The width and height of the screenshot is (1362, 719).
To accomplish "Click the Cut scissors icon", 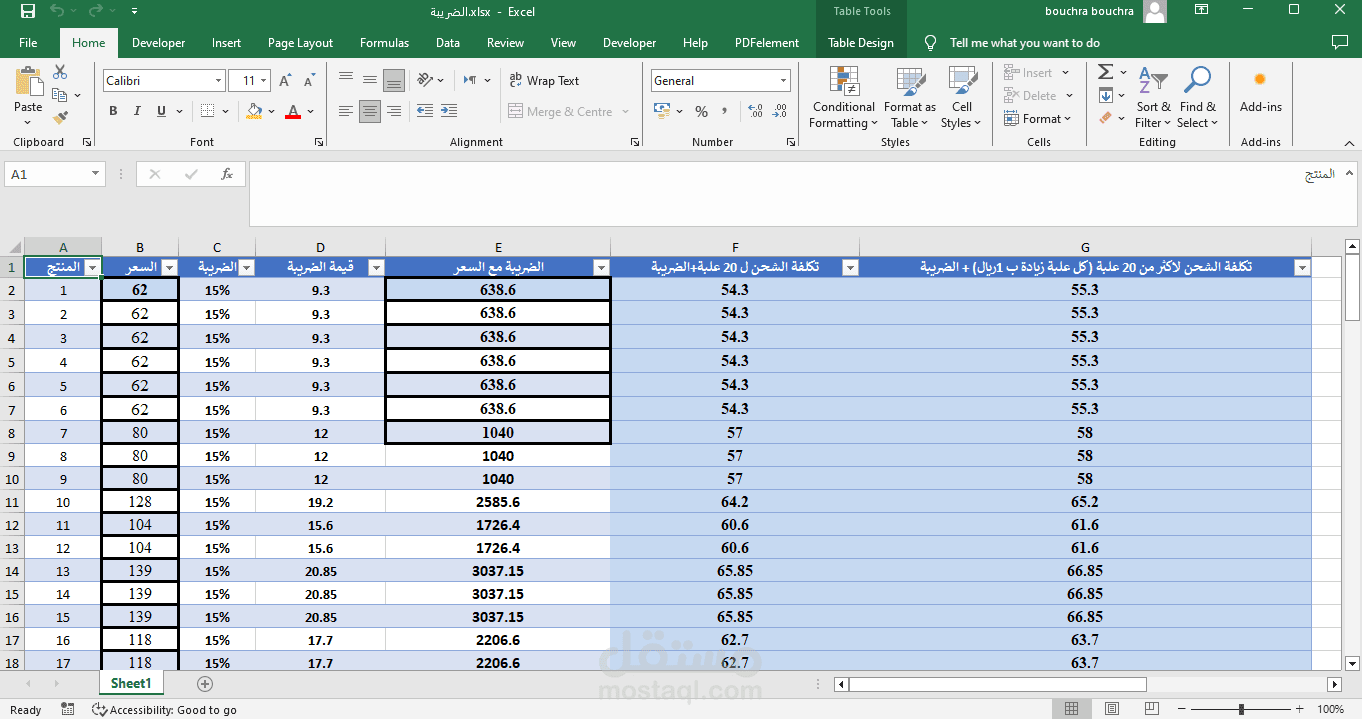I will (x=60, y=72).
